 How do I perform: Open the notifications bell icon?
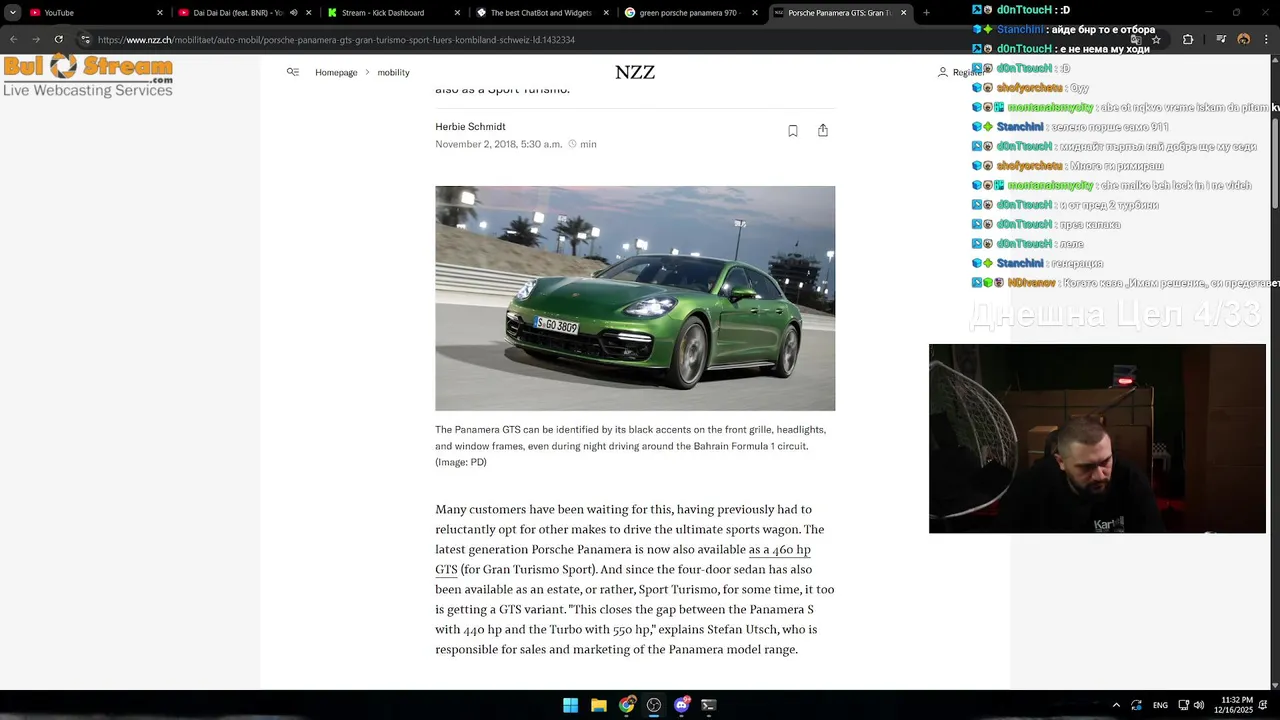coord(1263,705)
